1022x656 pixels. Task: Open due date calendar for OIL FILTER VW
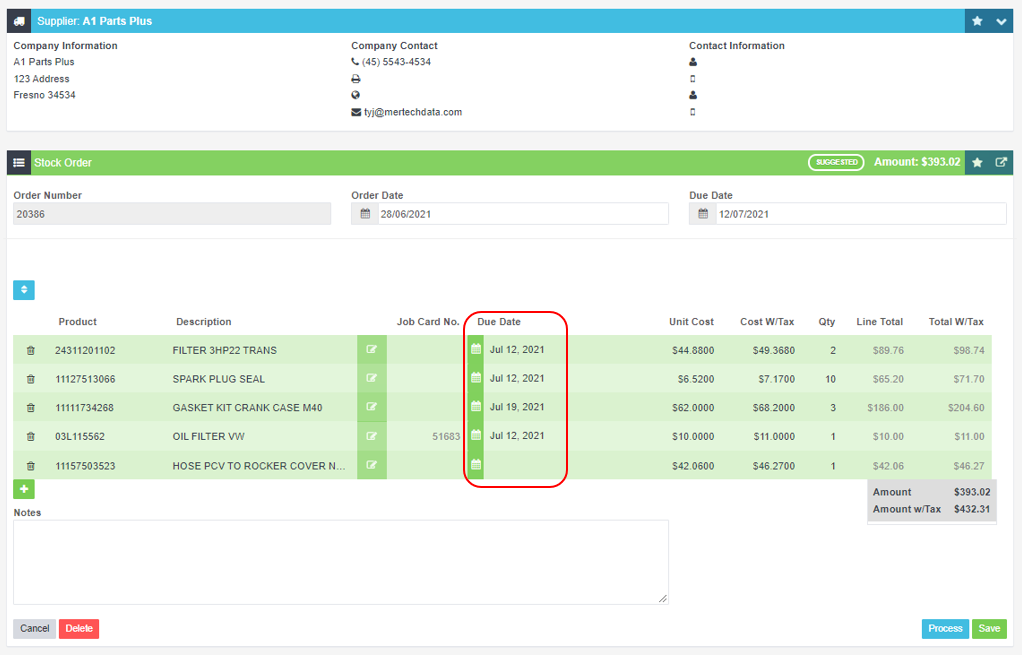(476, 436)
